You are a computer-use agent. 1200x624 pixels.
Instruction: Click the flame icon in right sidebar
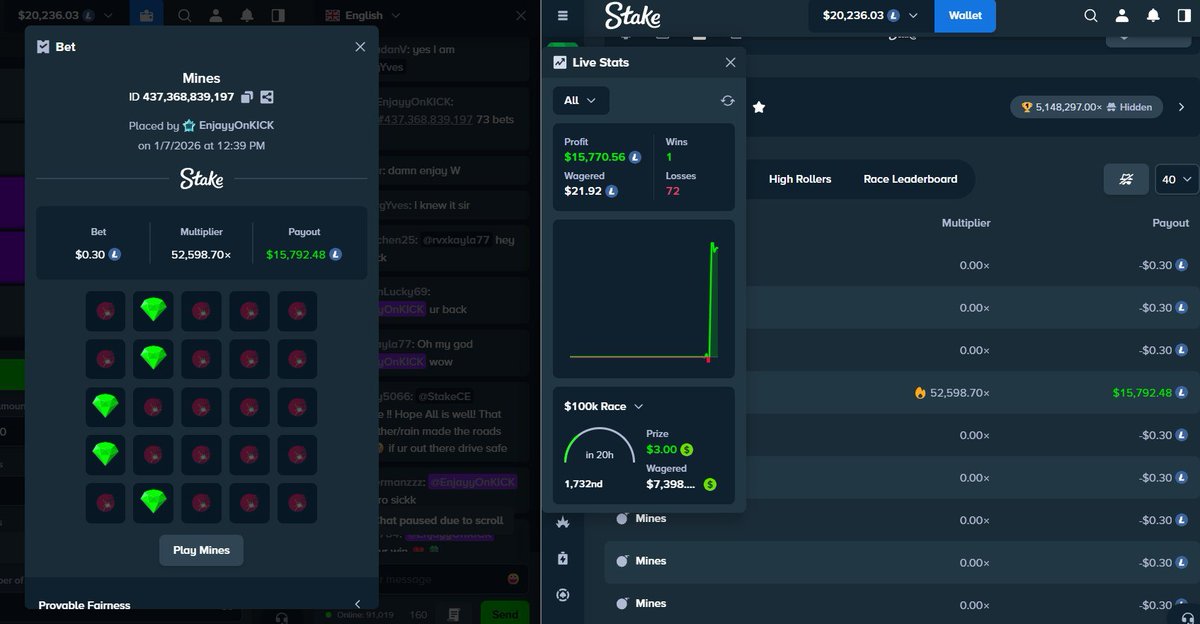(x=563, y=522)
